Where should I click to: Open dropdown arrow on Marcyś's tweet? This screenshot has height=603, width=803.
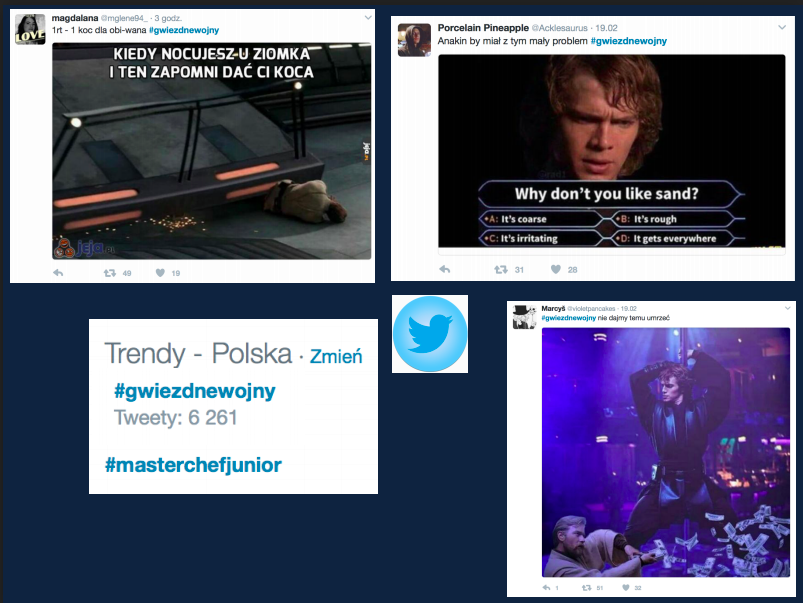(788, 308)
